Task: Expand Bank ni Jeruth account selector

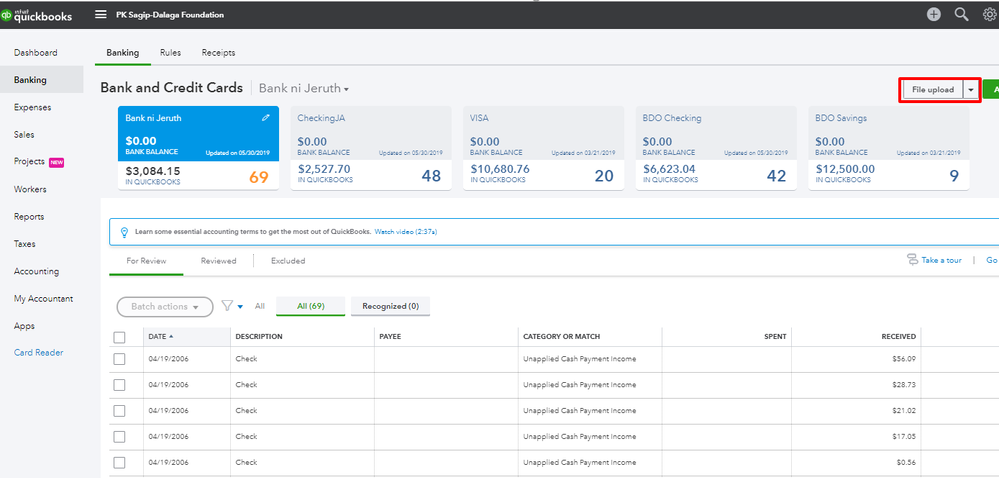Action: (304, 89)
